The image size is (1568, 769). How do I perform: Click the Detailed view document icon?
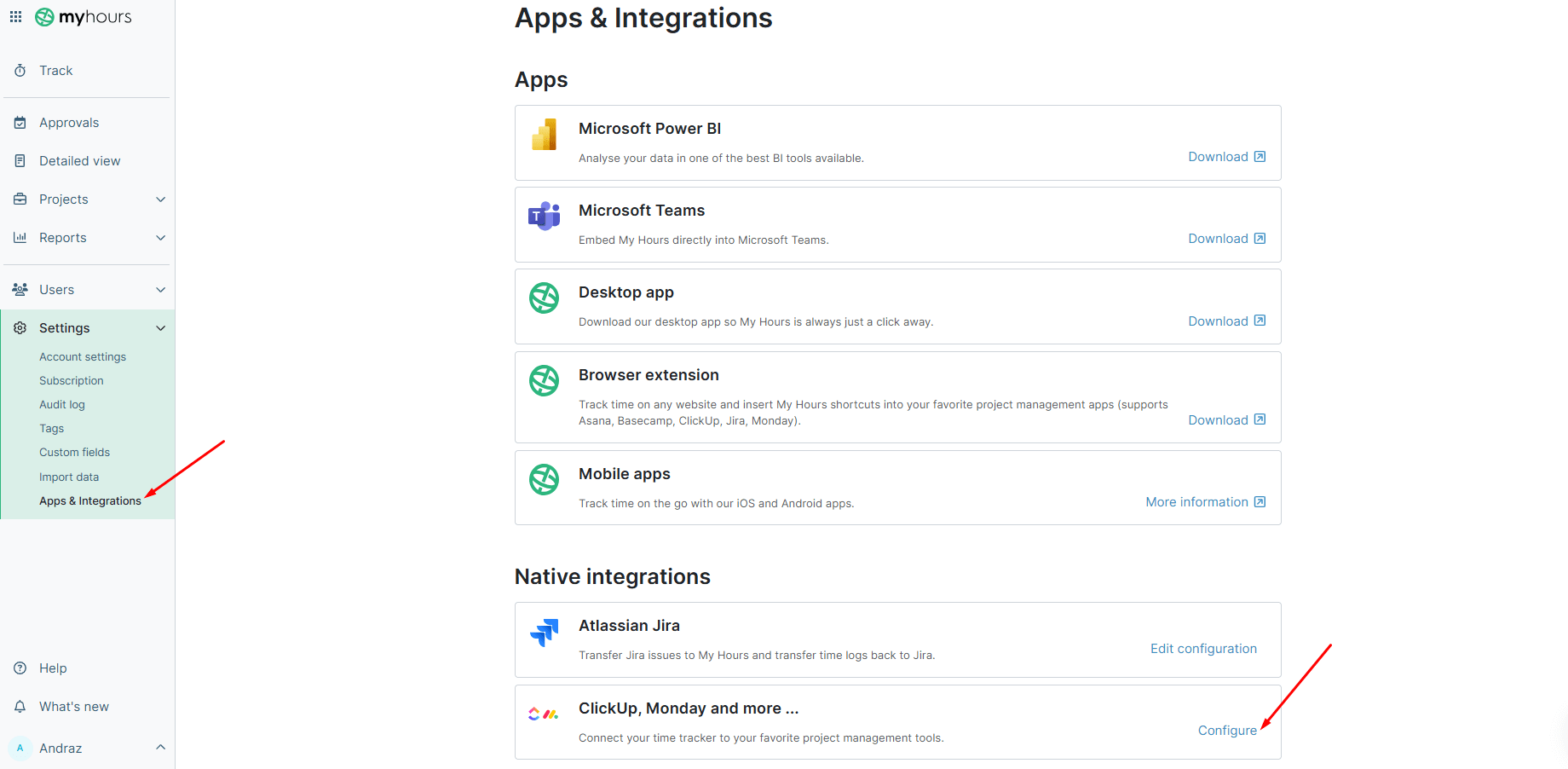(x=20, y=161)
